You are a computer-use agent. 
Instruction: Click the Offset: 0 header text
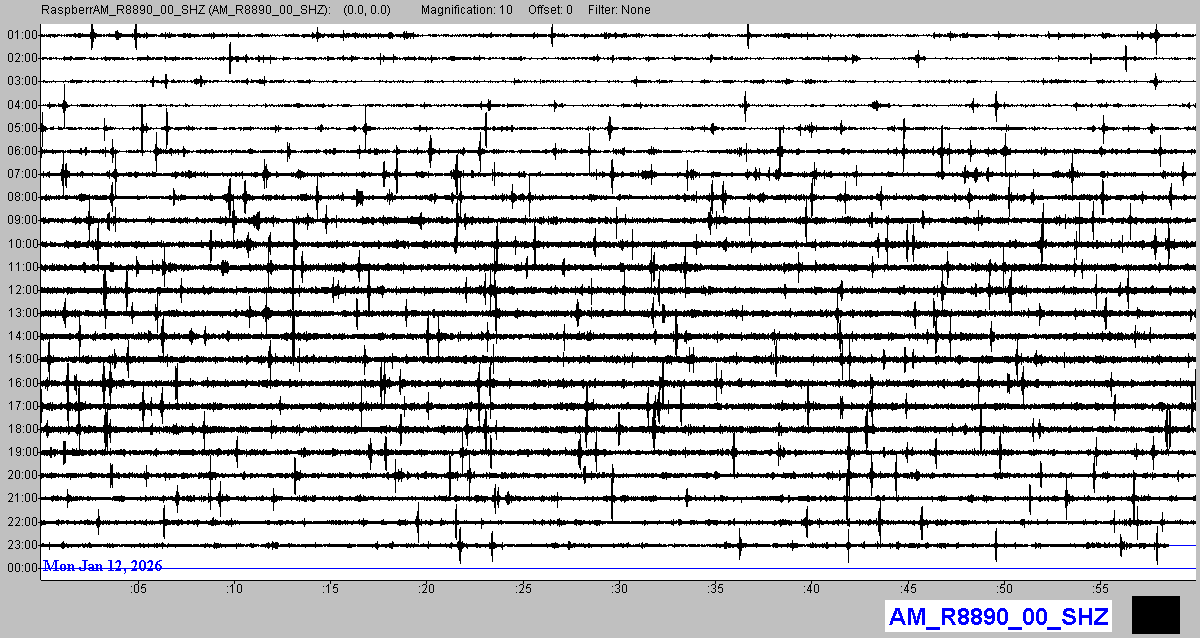[x=550, y=10]
